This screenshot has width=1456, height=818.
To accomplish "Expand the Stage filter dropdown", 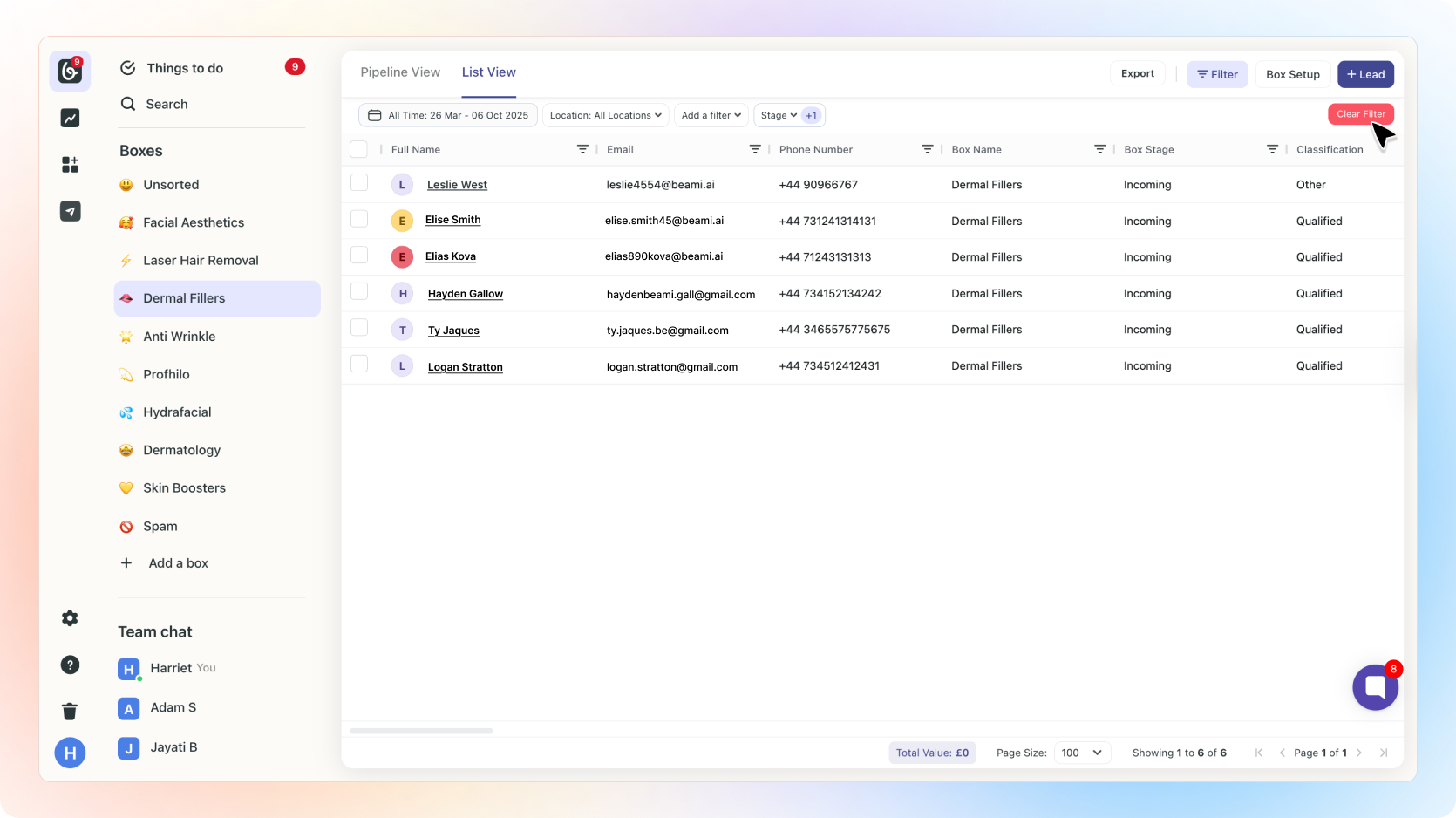I will [778, 115].
